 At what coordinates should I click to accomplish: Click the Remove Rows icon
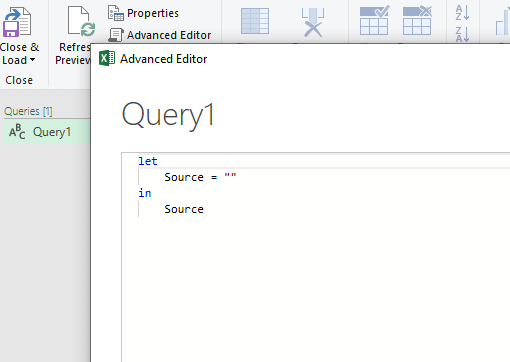(417, 20)
